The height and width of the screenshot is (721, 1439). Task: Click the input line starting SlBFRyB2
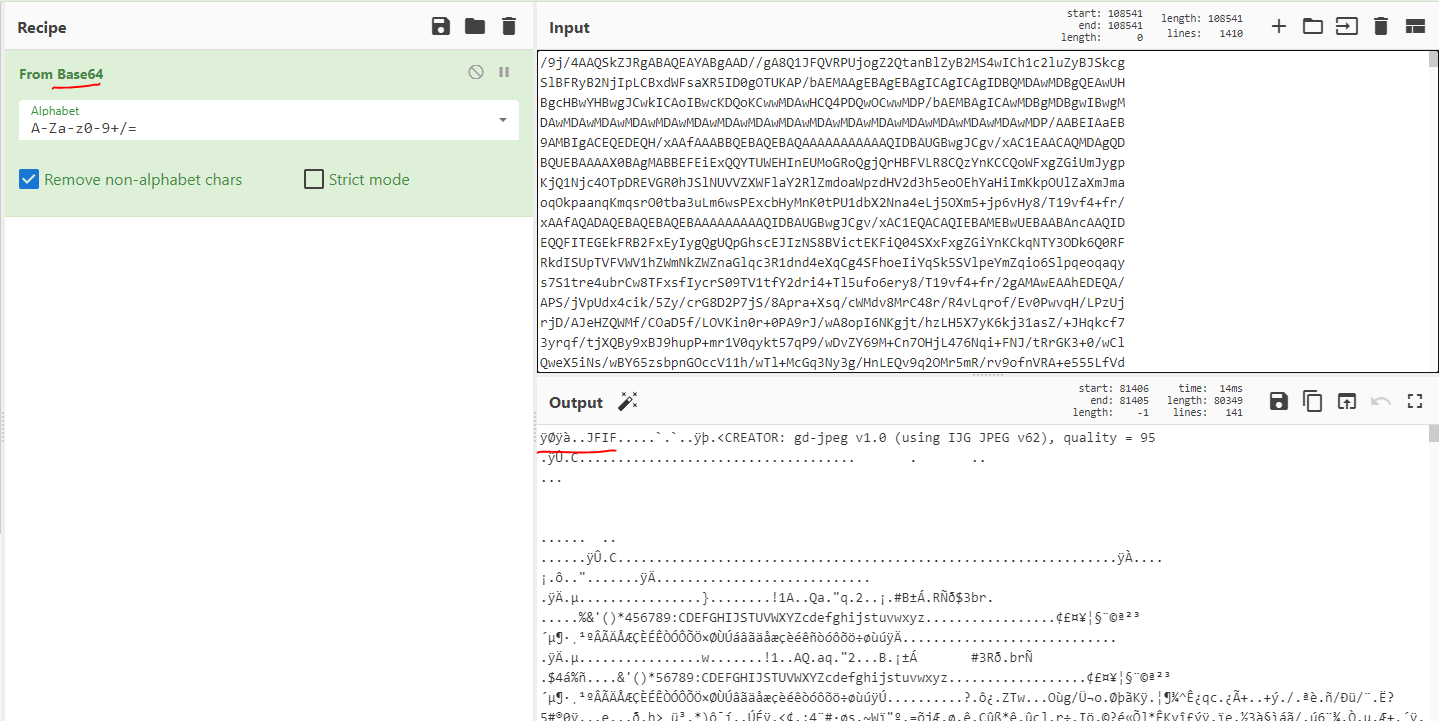click(x=832, y=82)
